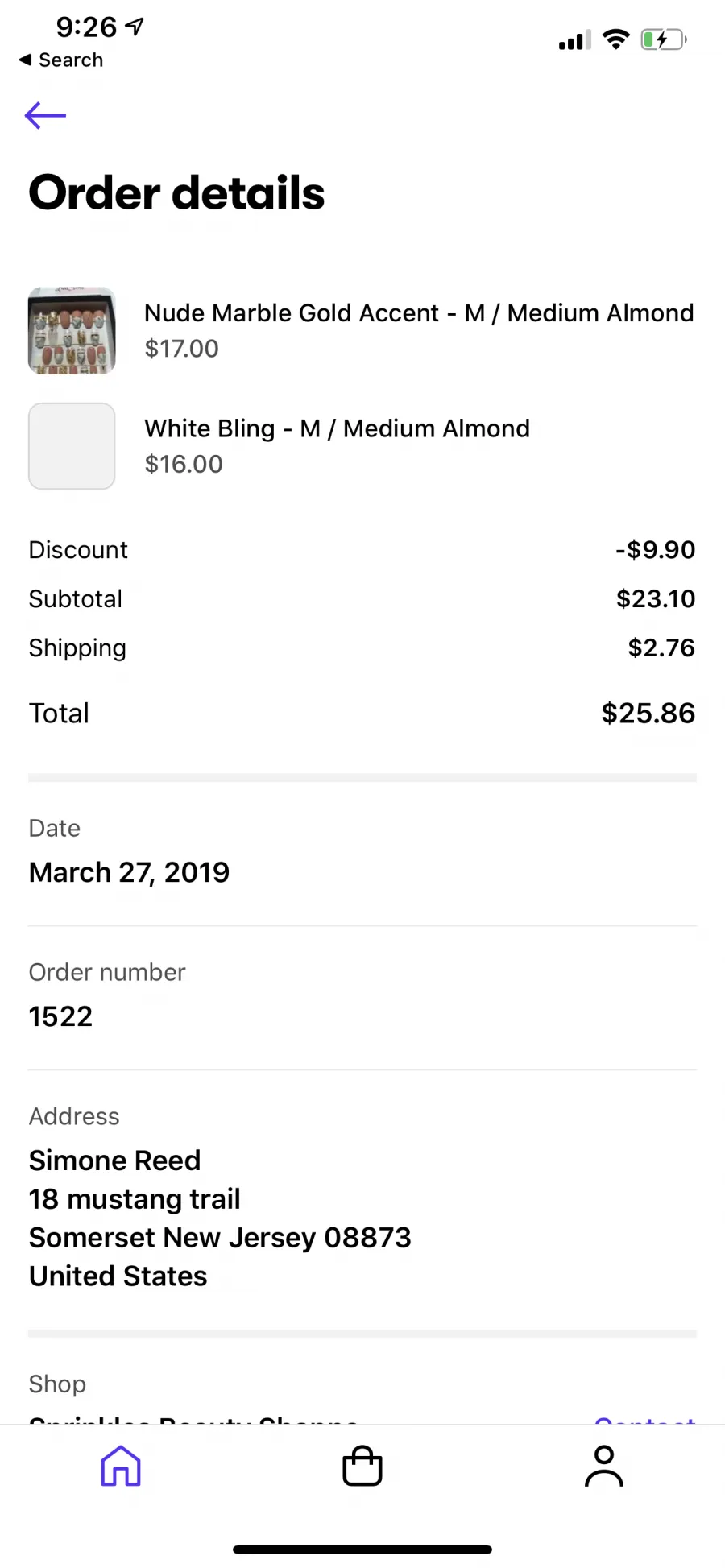Tap the March 27, 2019 date

(x=129, y=872)
